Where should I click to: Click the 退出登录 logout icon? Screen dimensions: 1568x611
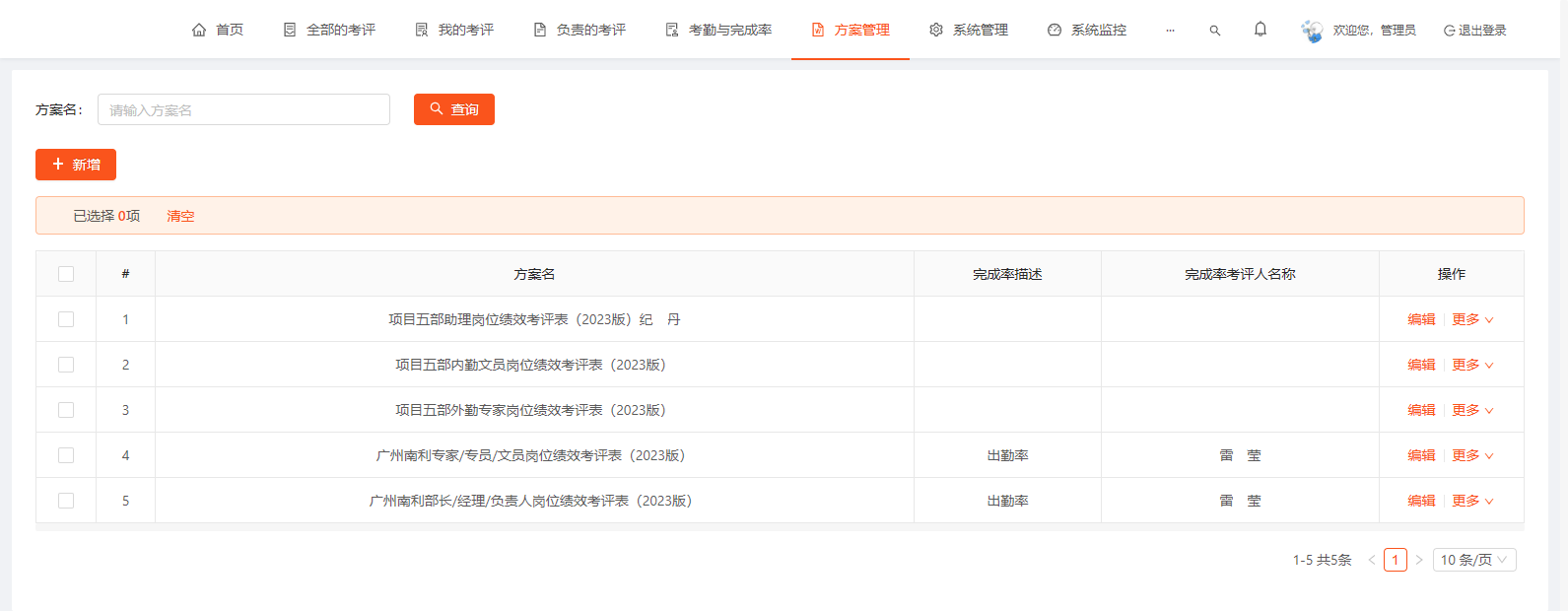point(1450,31)
